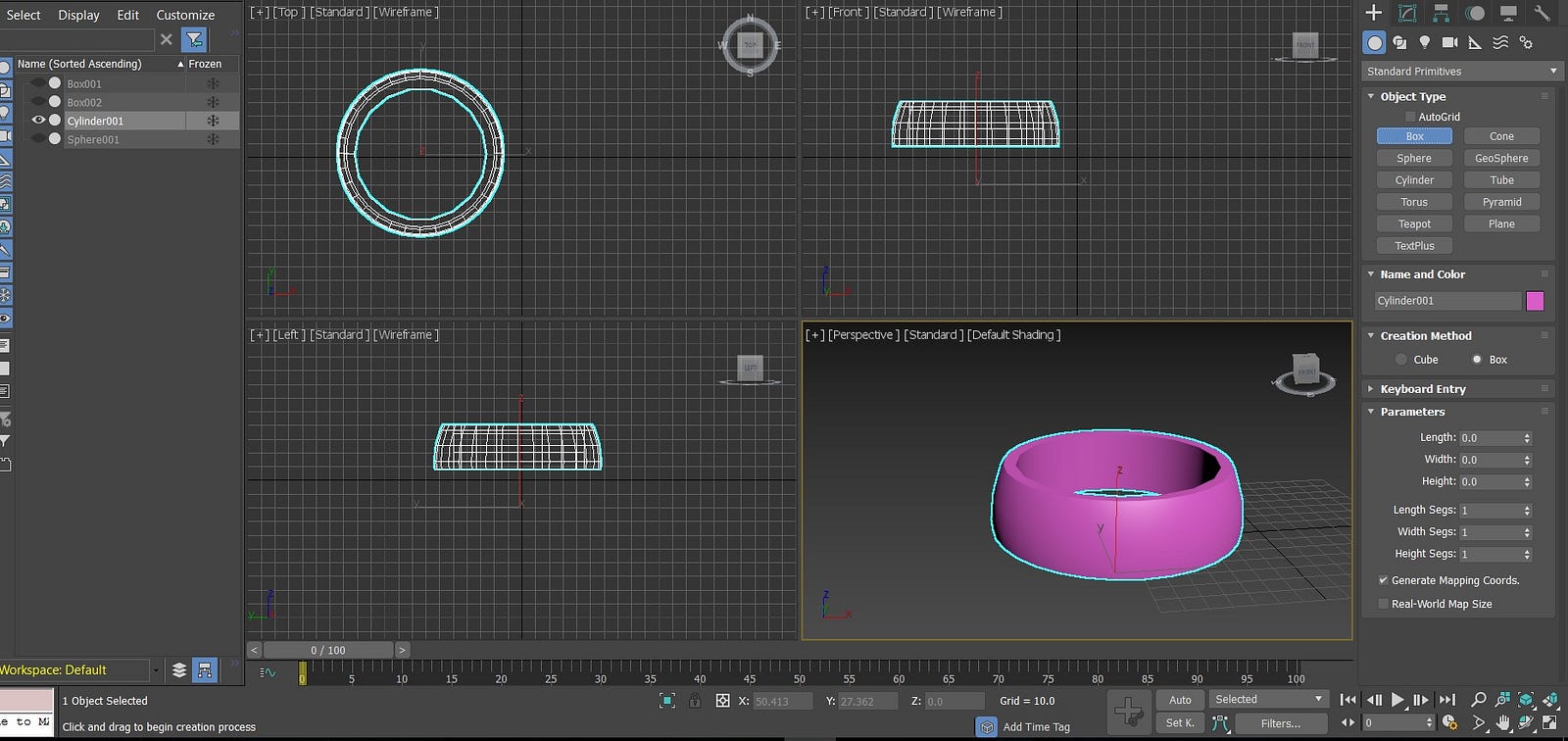Open the Selected key filter dropdown
The height and width of the screenshot is (741, 1568).
[1269, 699]
